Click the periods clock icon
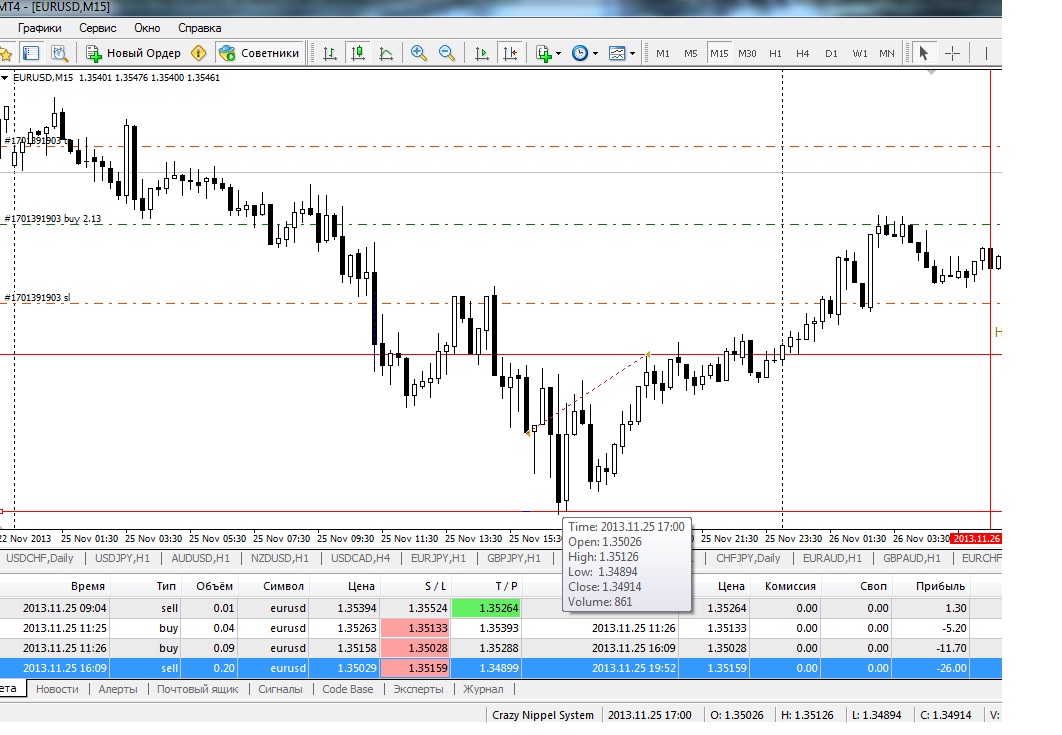This screenshot has height=735, width=1062. [580, 53]
